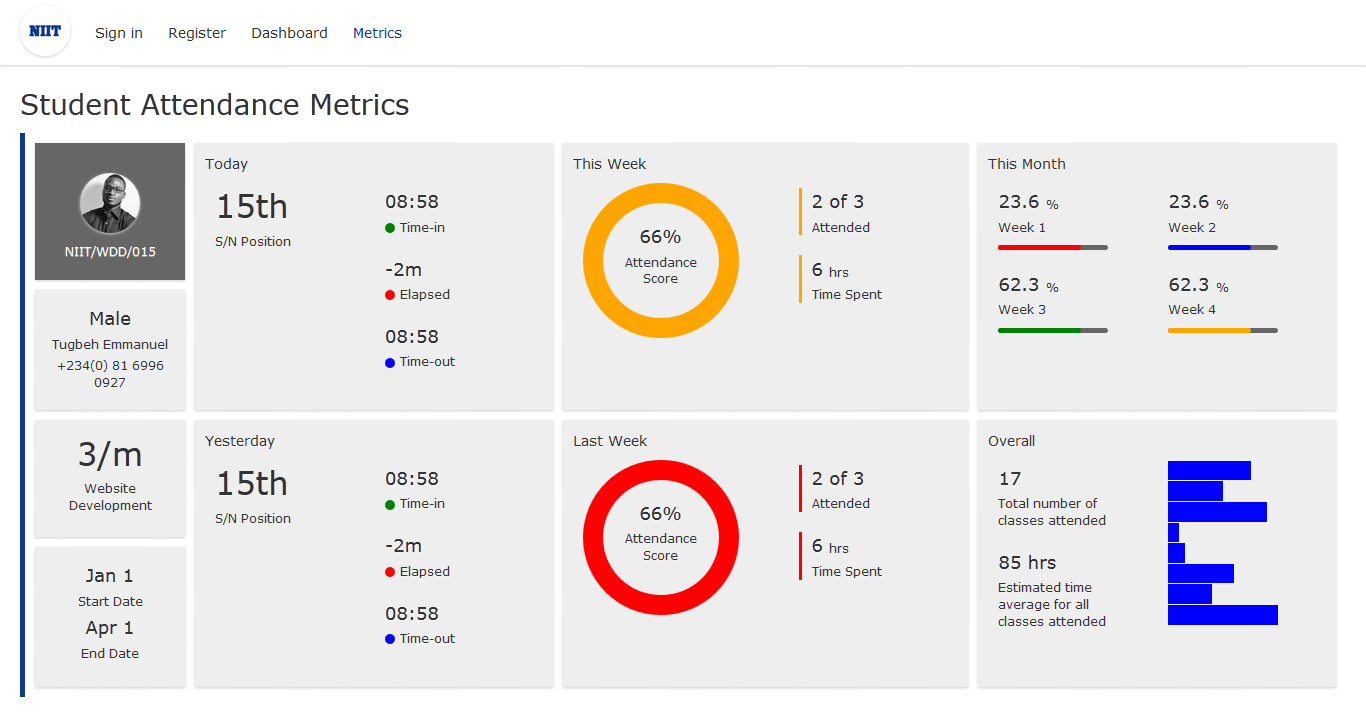This screenshot has height=722, width=1366.
Task: Open the Sign in page
Action: (119, 33)
